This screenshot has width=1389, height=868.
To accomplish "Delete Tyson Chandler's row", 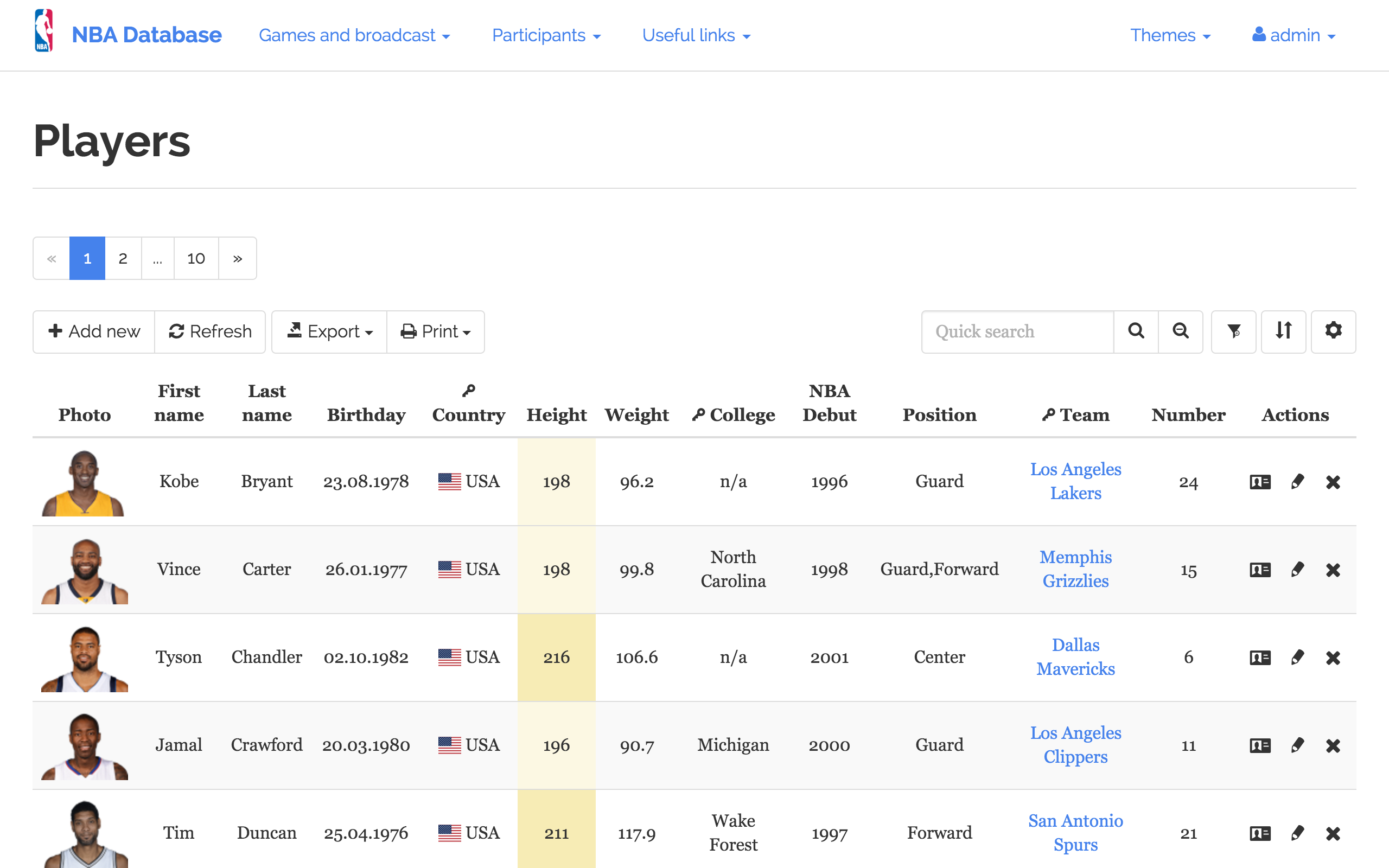I will click(x=1333, y=658).
